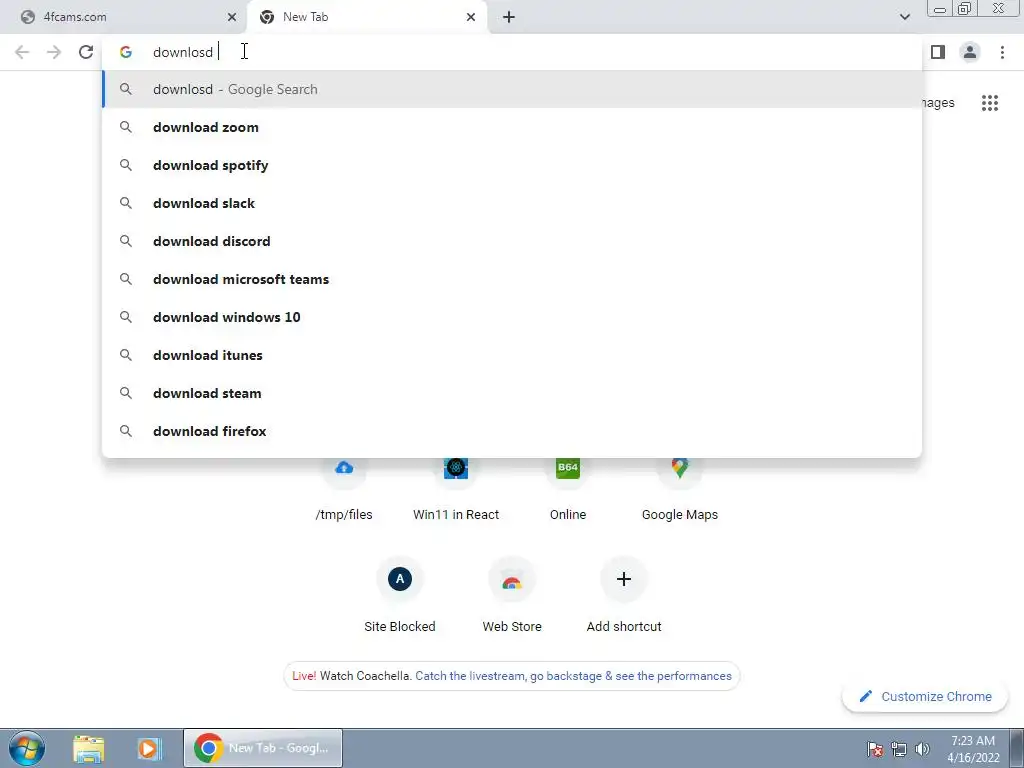Open the Chrome three-dot menu
Screen dimensions: 1024x768
pyautogui.click(x=1002, y=52)
